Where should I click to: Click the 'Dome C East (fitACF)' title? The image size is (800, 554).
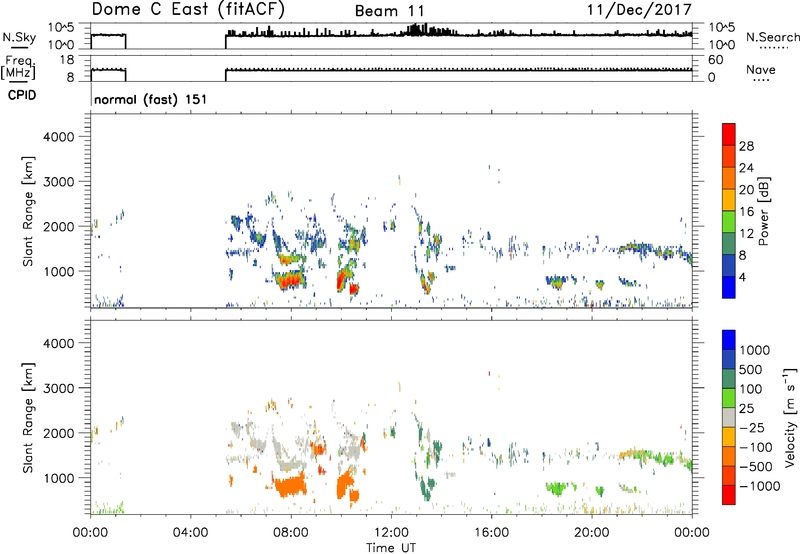click(188, 9)
